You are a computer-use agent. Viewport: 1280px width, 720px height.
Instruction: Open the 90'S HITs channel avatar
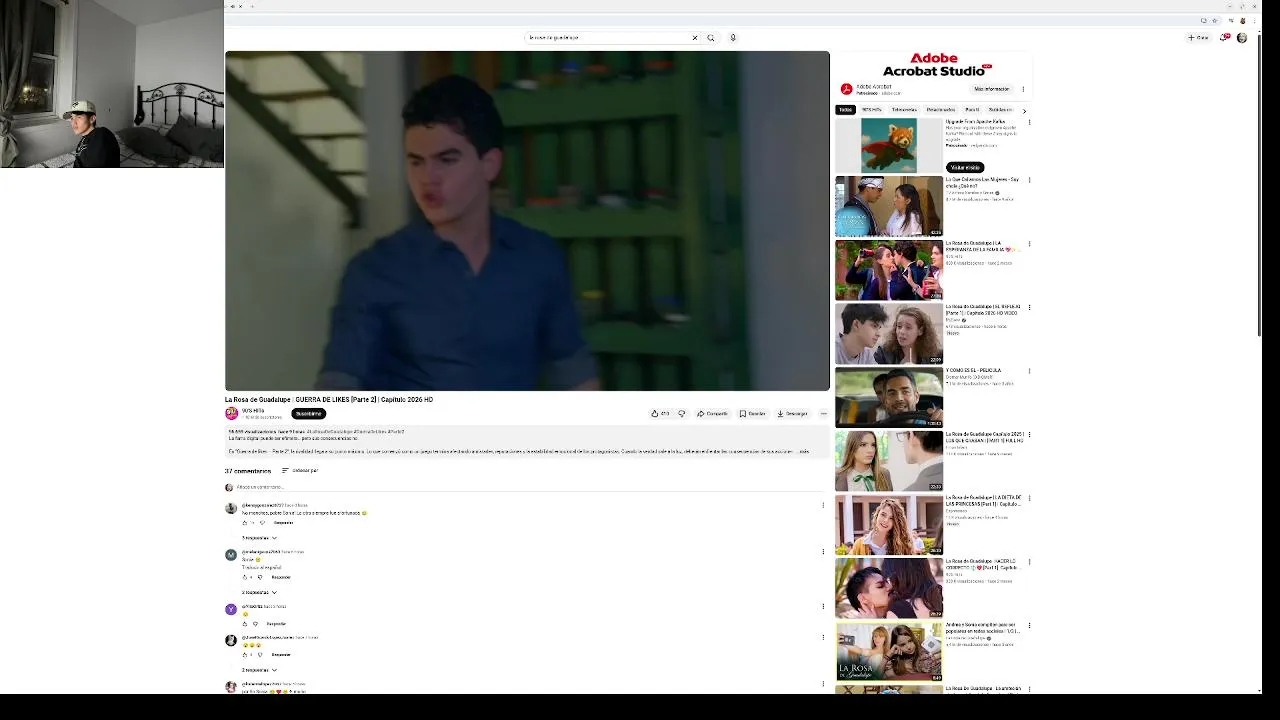pyautogui.click(x=231, y=413)
